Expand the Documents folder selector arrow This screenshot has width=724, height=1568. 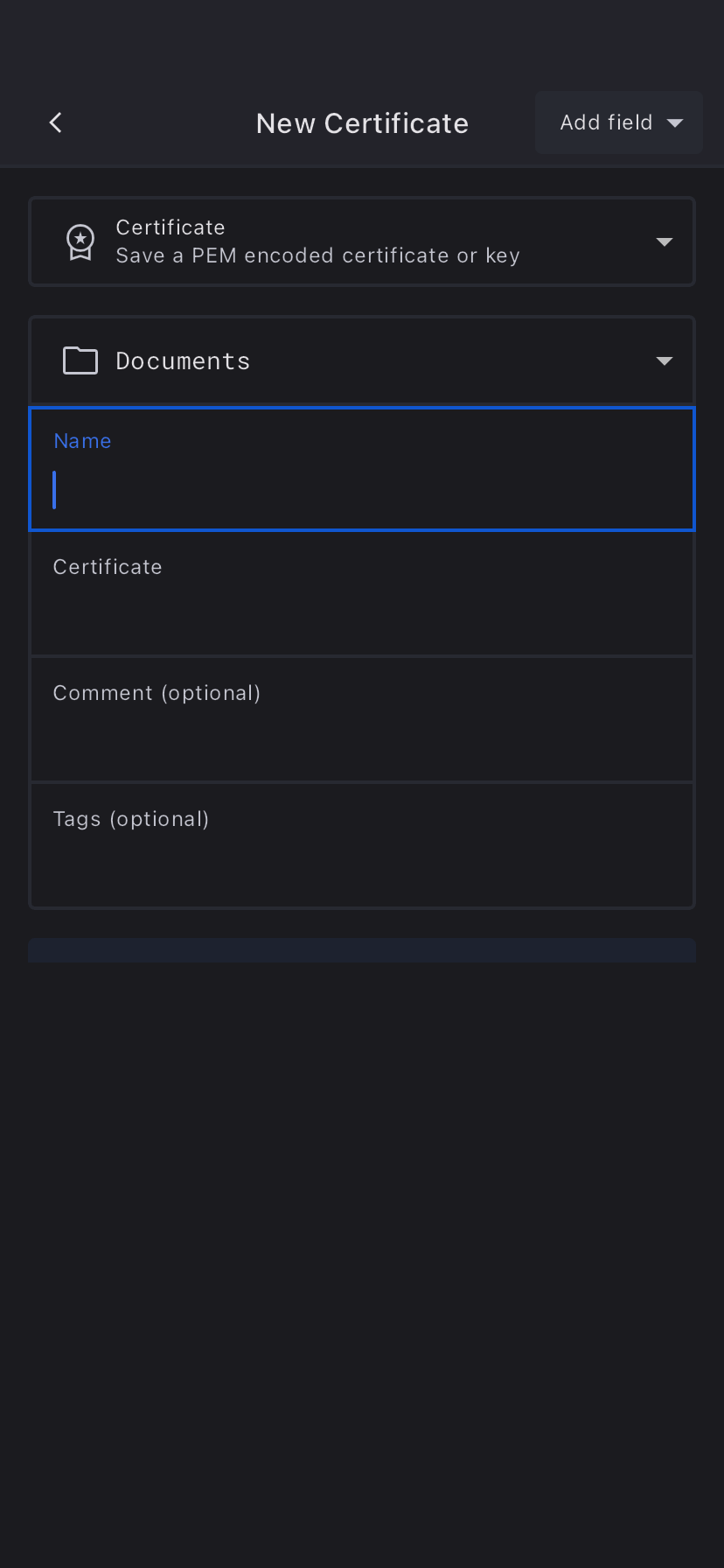[x=665, y=361]
